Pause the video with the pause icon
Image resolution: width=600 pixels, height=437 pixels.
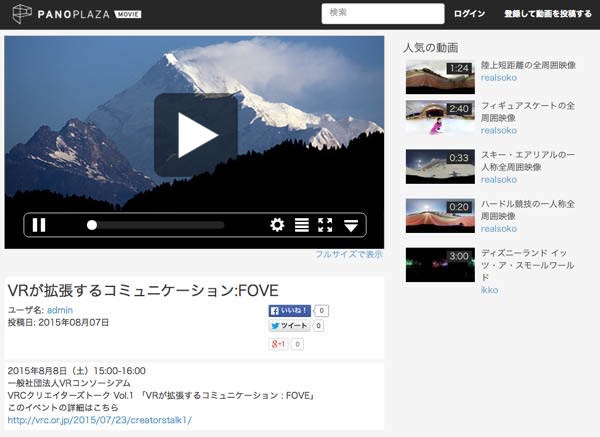tap(39, 225)
